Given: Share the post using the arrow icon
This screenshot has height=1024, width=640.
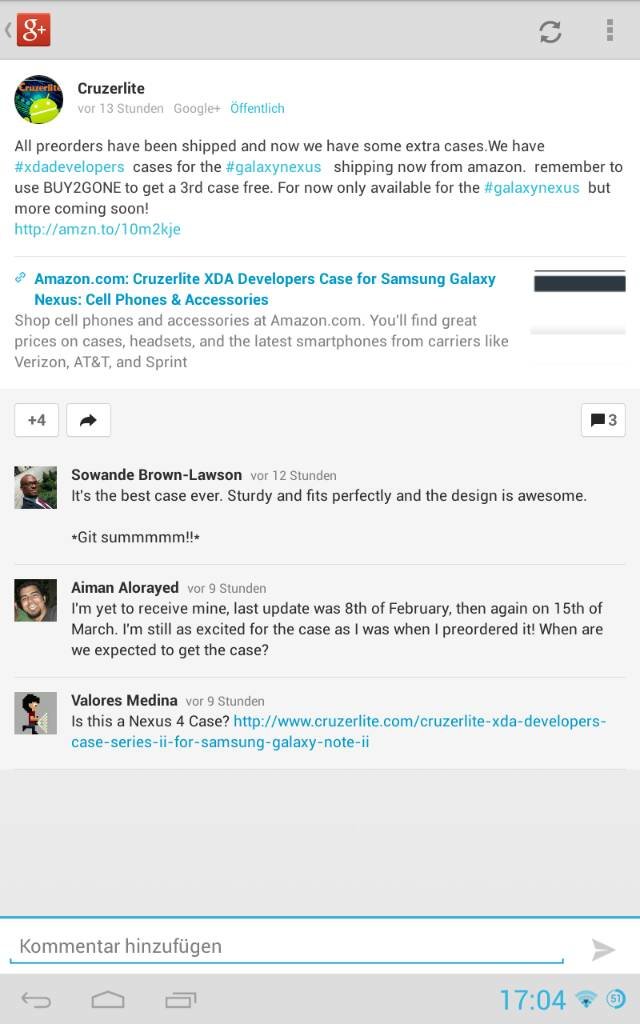Looking at the screenshot, I should [88, 420].
